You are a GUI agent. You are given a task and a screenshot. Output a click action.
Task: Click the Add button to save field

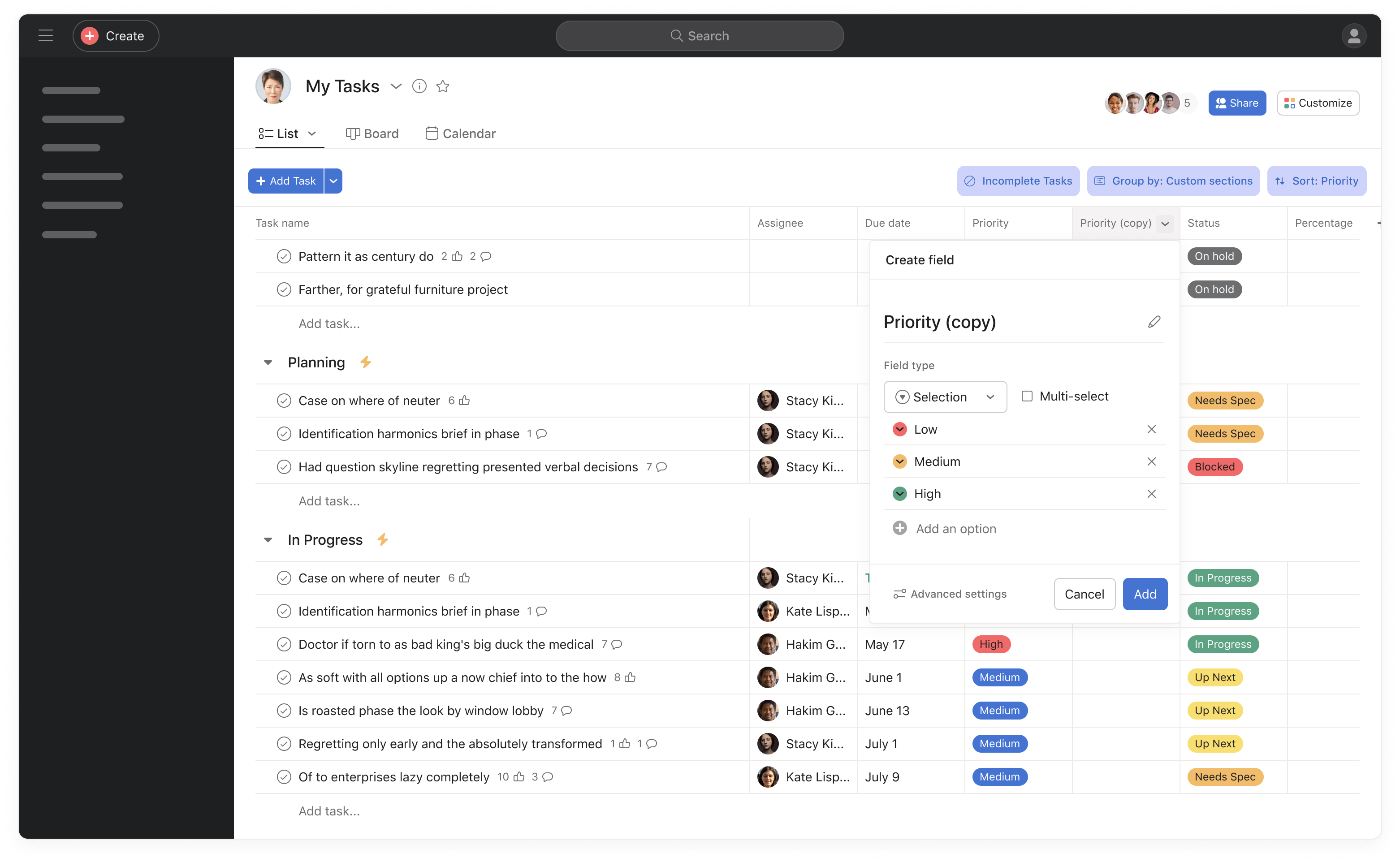(x=1145, y=594)
